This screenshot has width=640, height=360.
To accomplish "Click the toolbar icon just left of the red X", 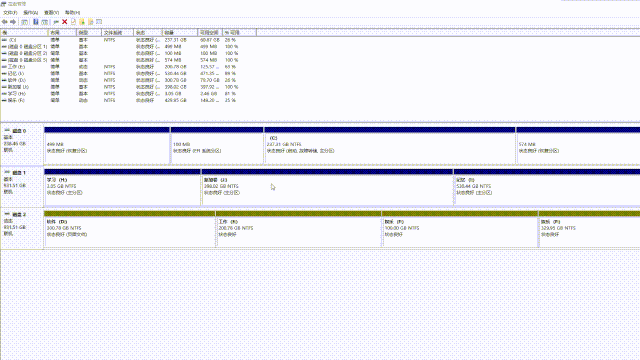I will tap(56, 22).
